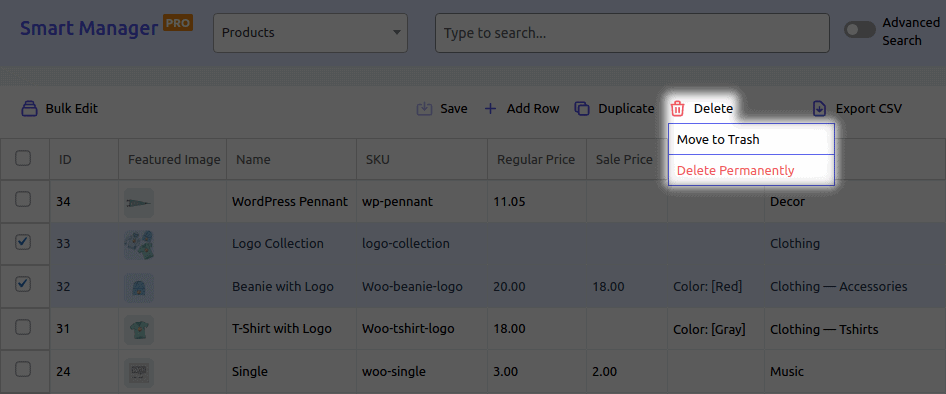Click the Duplicate icon
This screenshot has width=946, height=394.
point(582,109)
